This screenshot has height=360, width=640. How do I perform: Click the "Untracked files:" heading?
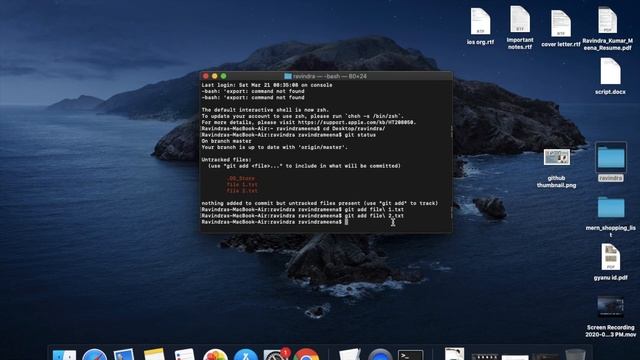[x=227, y=160]
